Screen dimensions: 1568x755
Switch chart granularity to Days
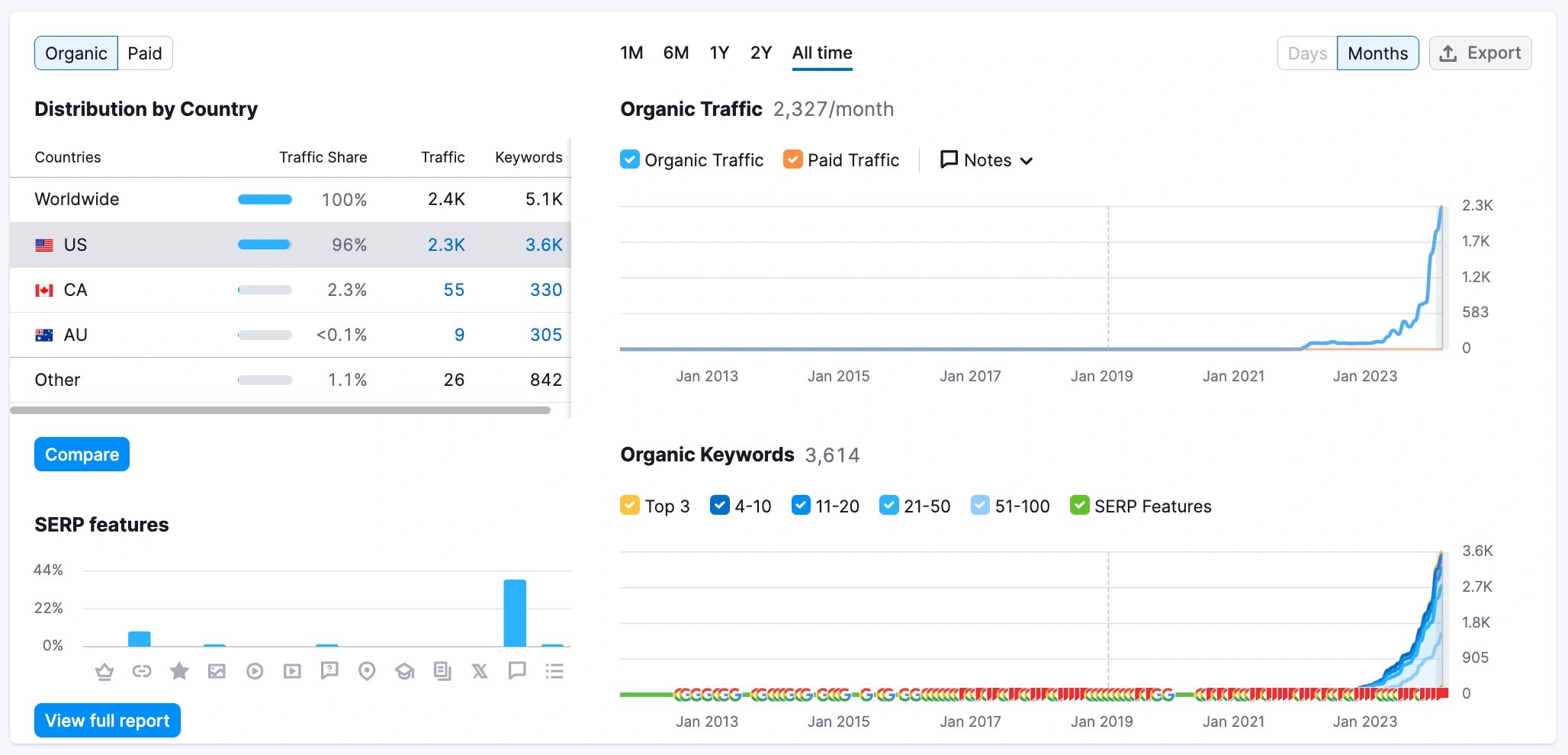click(x=1307, y=53)
